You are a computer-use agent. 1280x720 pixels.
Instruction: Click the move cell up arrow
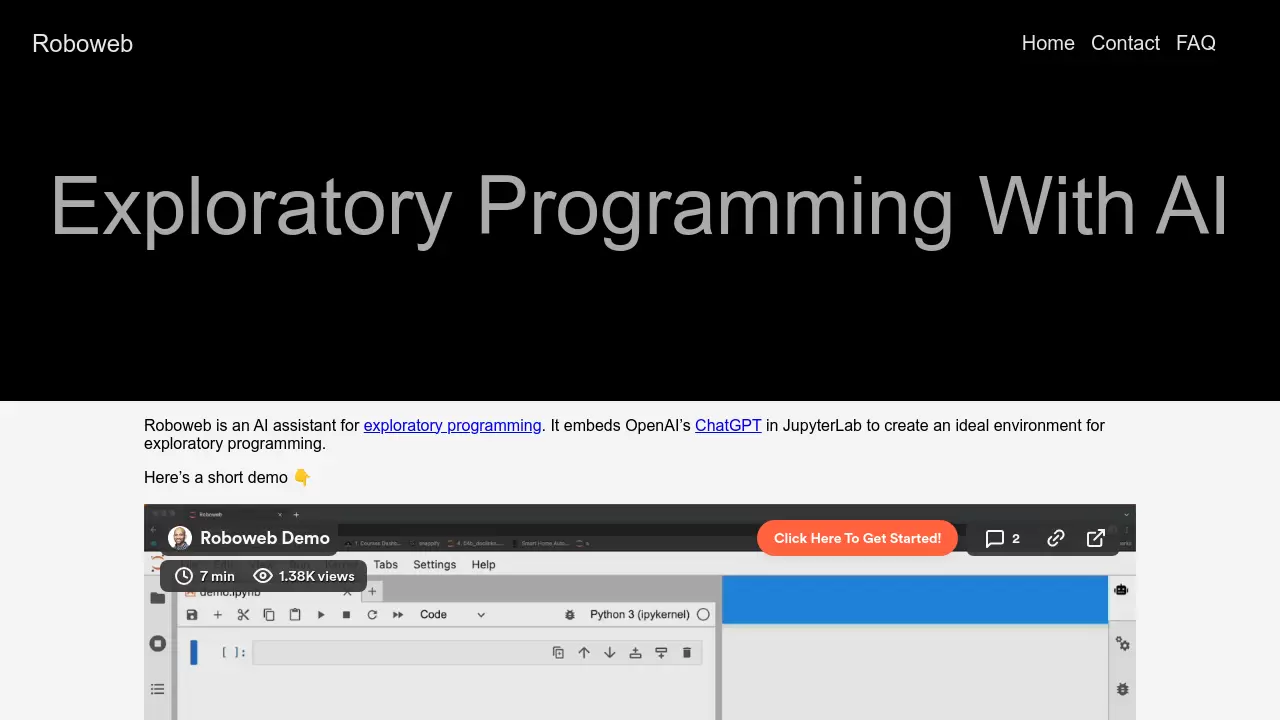point(584,652)
